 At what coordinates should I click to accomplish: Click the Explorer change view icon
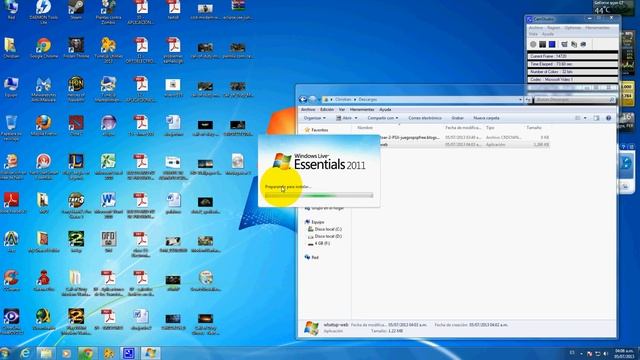pyautogui.click(x=578, y=118)
